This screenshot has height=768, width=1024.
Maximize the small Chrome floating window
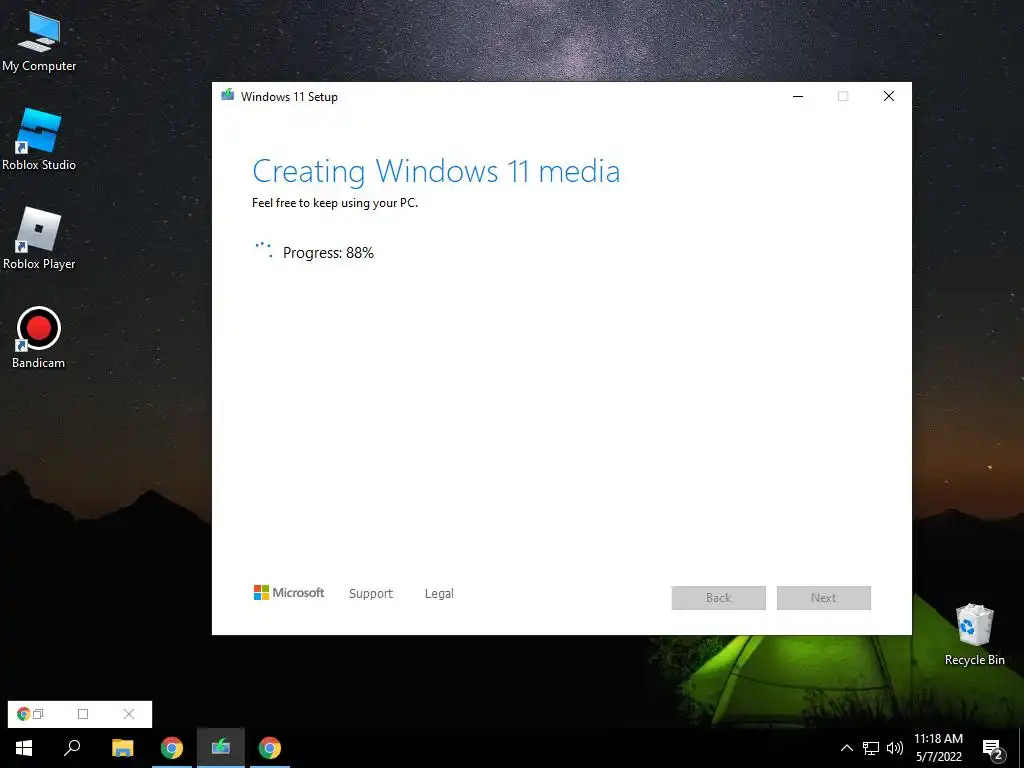coord(83,714)
